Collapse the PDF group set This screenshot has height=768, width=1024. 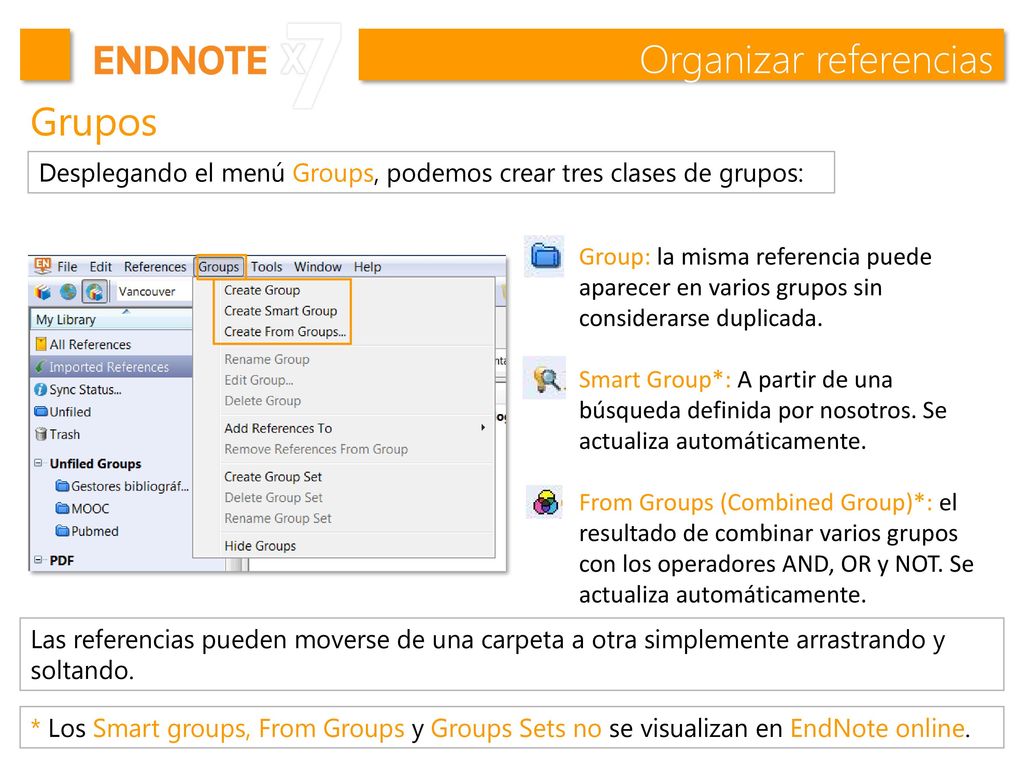coord(38,560)
